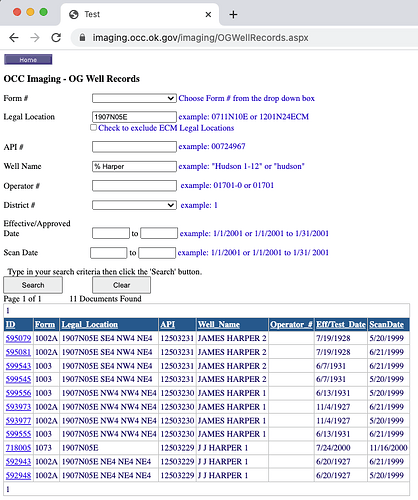Sort by API column header
This screenshot has width=418, height=500.
pos(168,324)
